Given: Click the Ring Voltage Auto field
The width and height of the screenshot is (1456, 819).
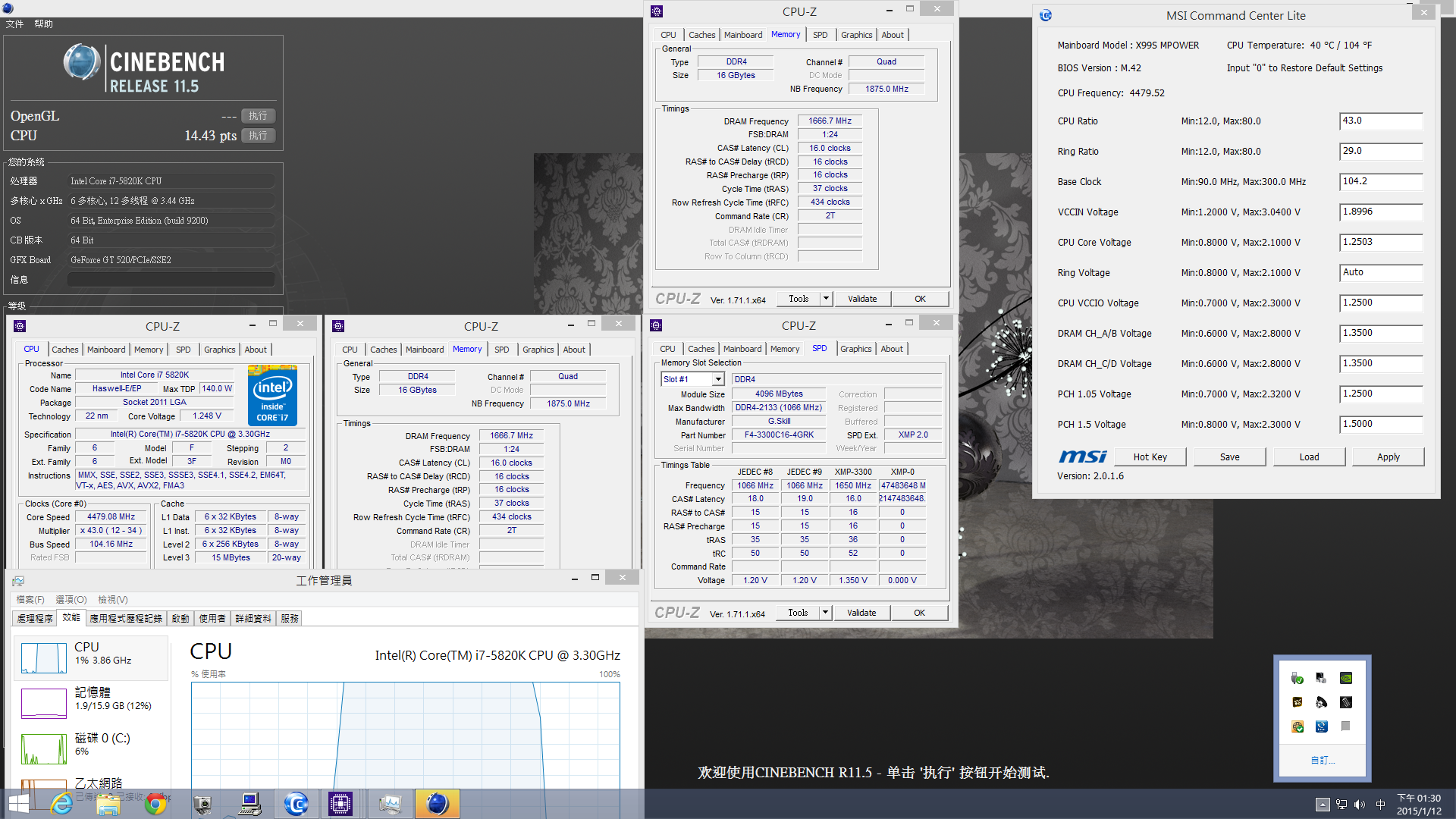Looking at the screenshot, I should pyautogui.click(x=1381, y=273).
